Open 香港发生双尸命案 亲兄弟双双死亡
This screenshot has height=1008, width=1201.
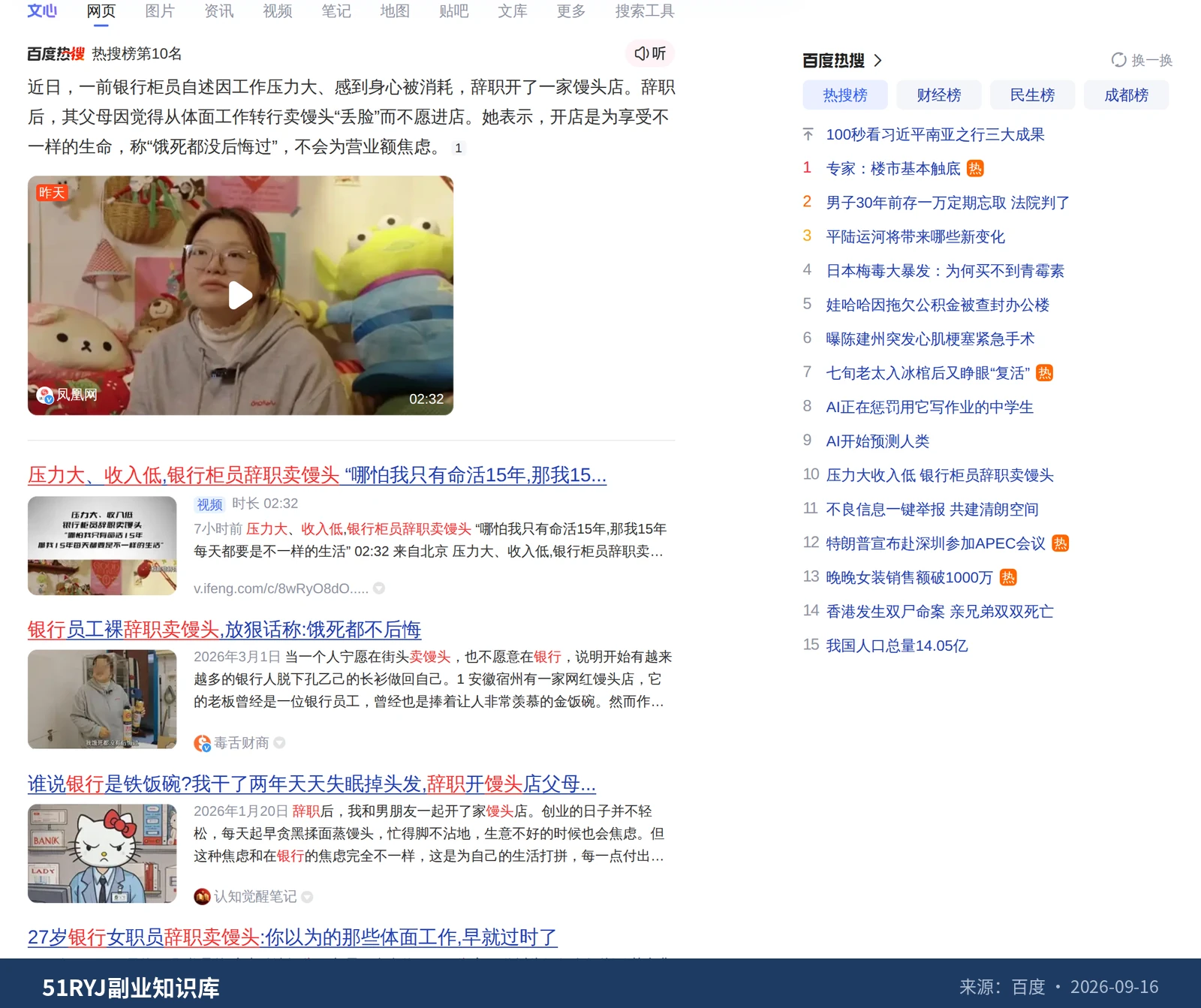click(x=940, y=612)
